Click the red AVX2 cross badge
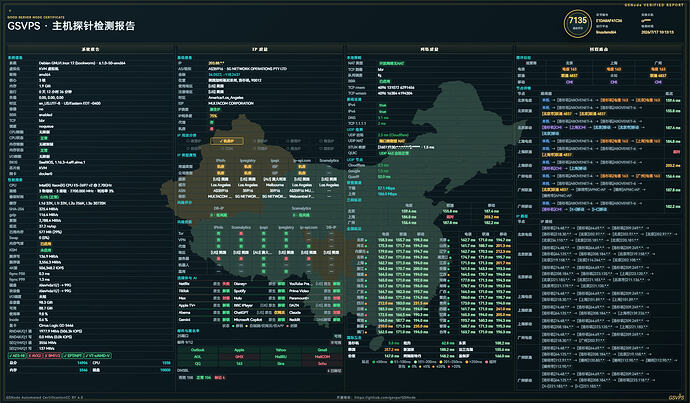Image resolution: width=690 pixels, height=403 pixels. pos(35,355)
